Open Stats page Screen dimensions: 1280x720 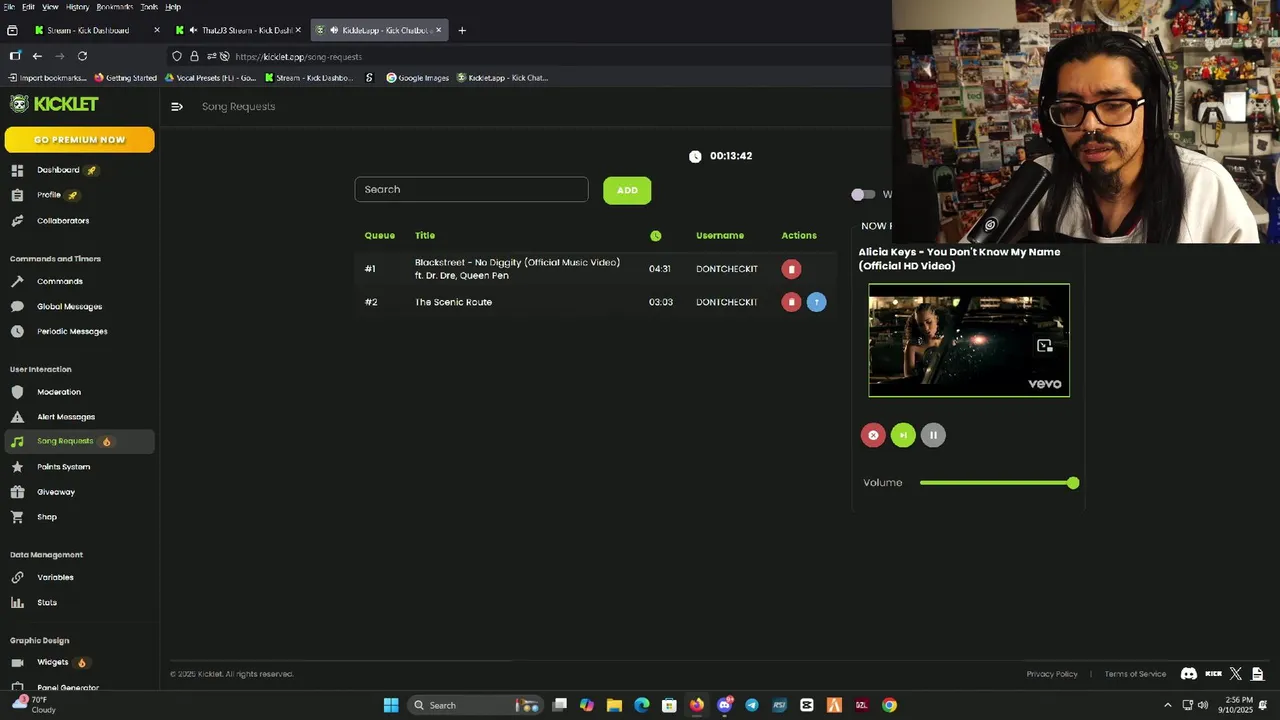(47, 603)
